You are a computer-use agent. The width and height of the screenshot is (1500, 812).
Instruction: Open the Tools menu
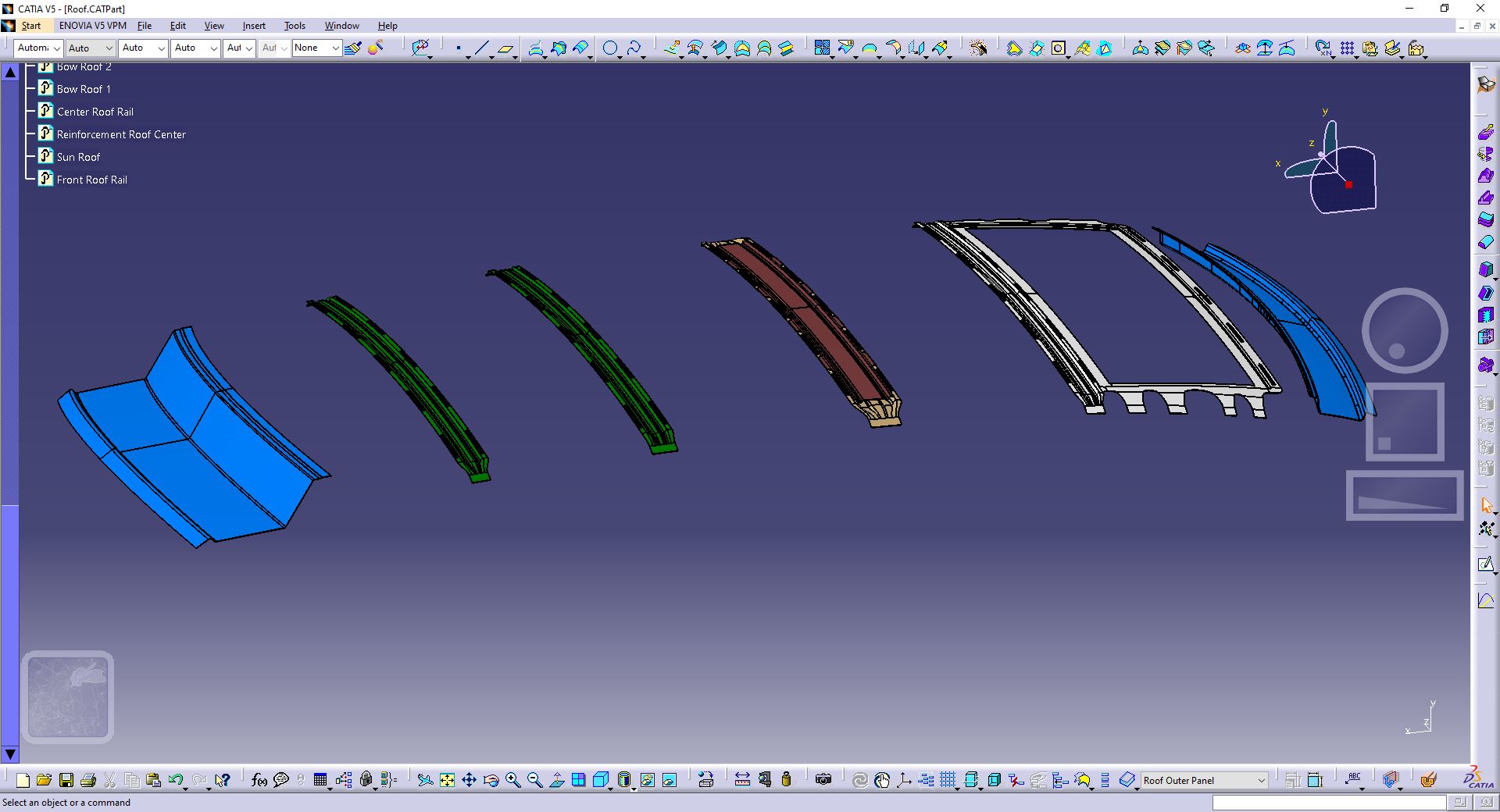(295, 26)
